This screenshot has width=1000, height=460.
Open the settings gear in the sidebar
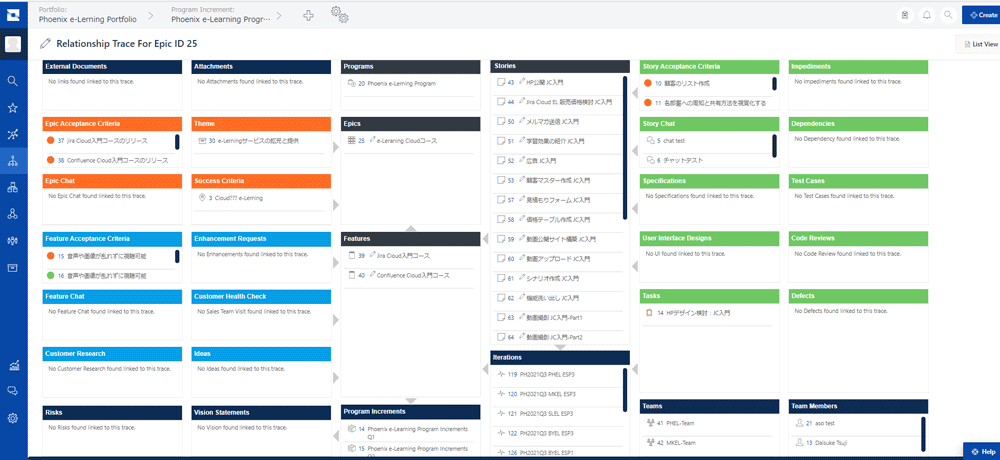[13, 419]
